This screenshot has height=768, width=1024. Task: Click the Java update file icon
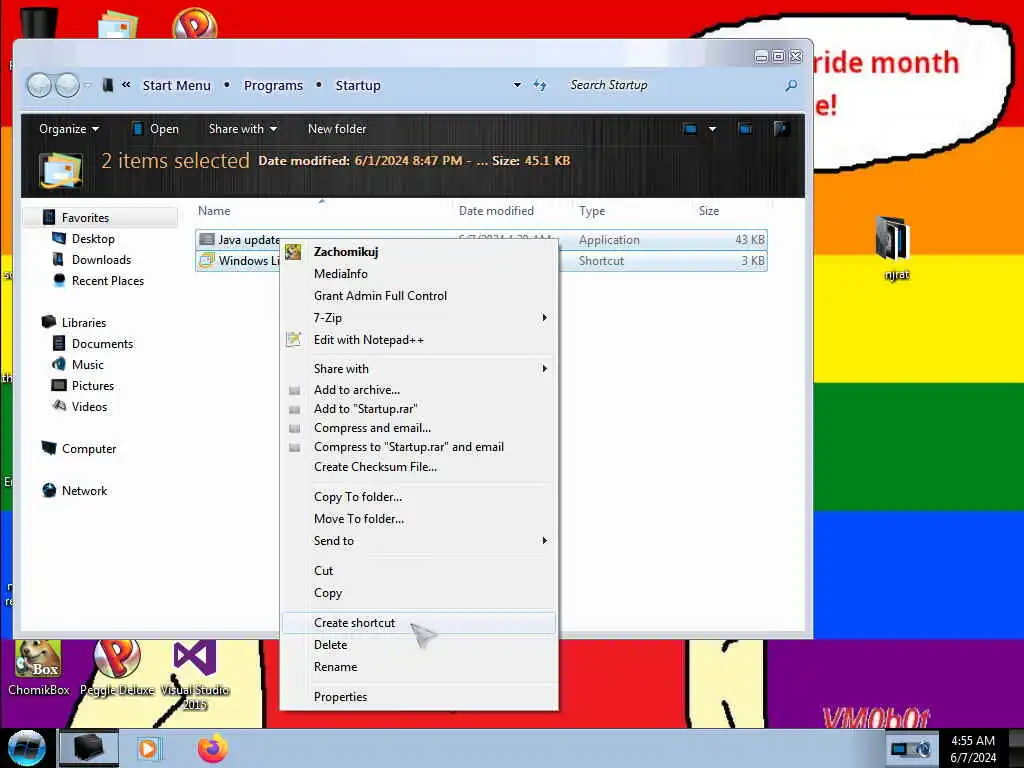(x=207, y=240)
